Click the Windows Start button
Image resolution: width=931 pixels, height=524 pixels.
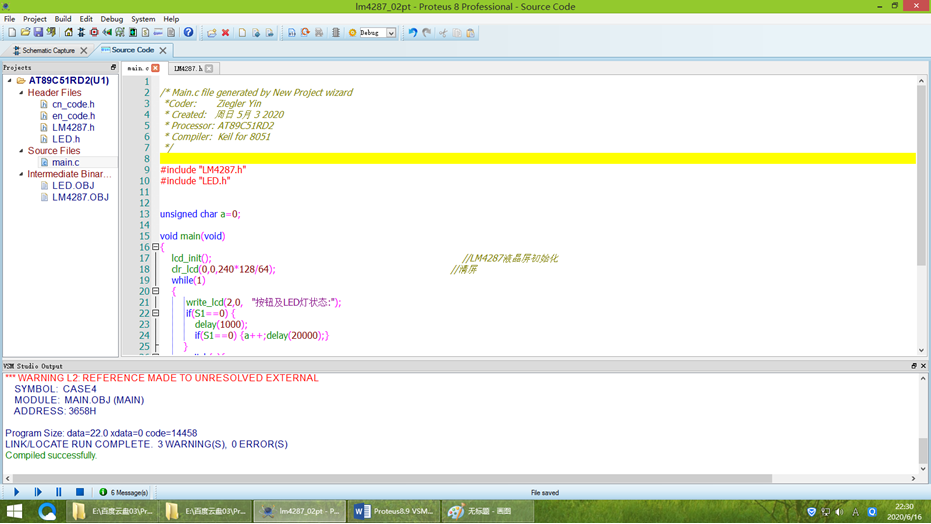click(x=14, y=511)
